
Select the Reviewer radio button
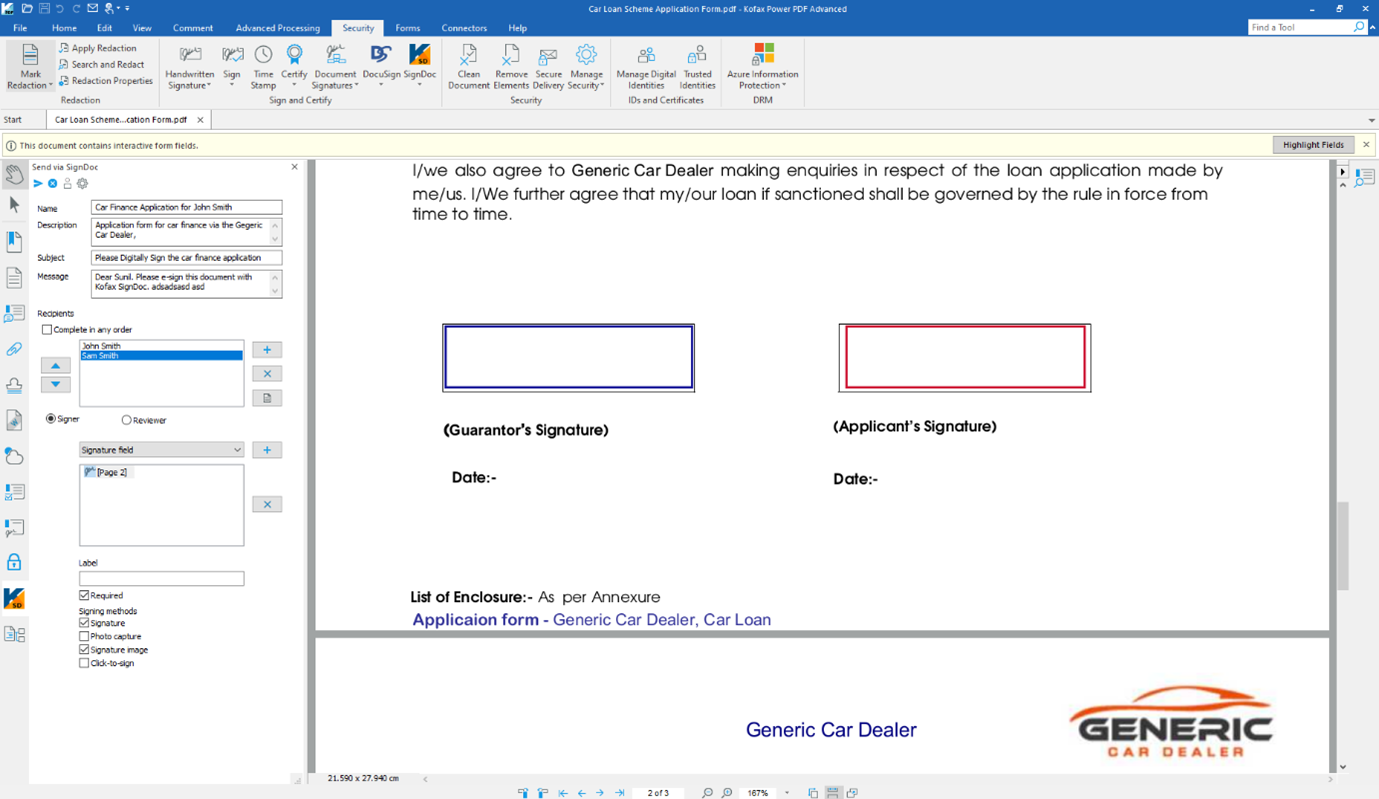click(x=126, y=419)
